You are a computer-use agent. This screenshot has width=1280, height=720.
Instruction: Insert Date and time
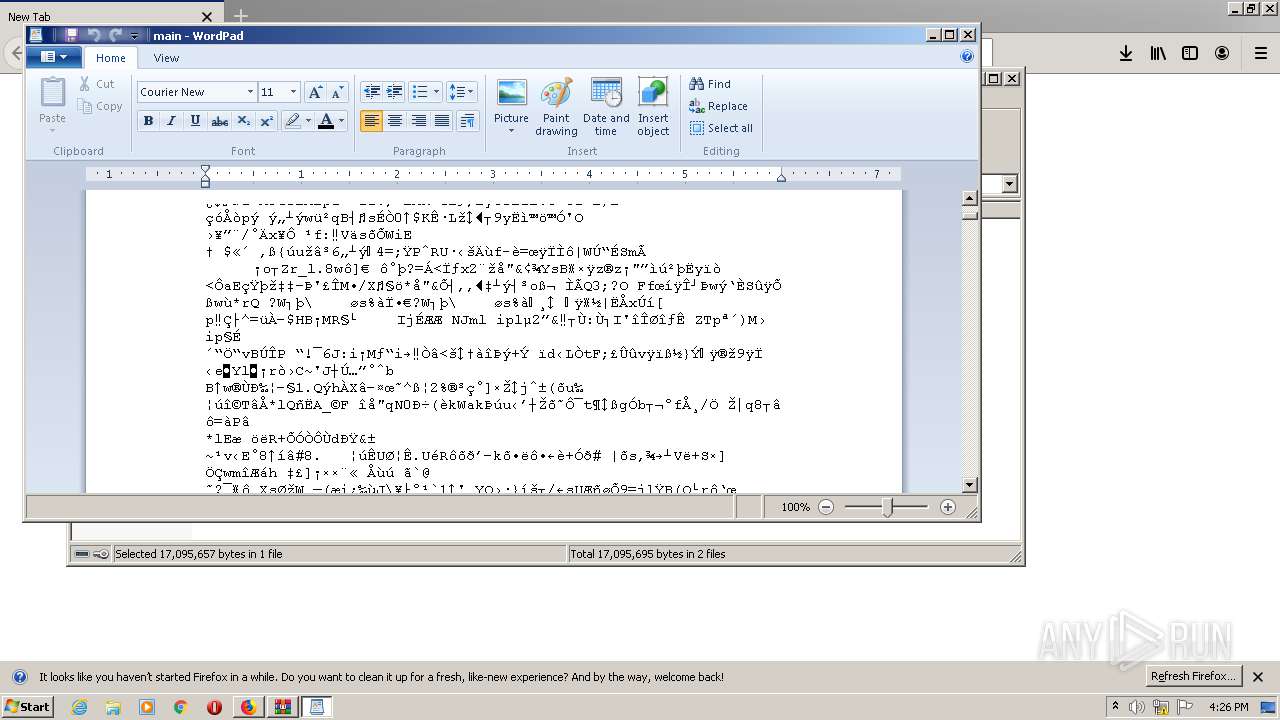606,106
